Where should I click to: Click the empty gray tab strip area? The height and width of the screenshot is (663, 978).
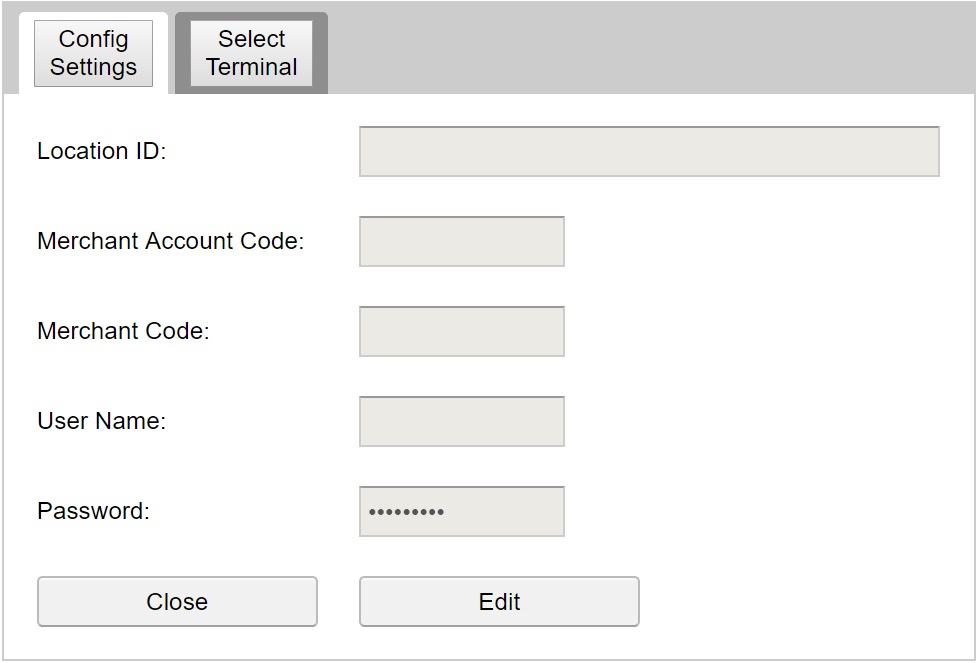pyautogui.click(x=650, y=48)
